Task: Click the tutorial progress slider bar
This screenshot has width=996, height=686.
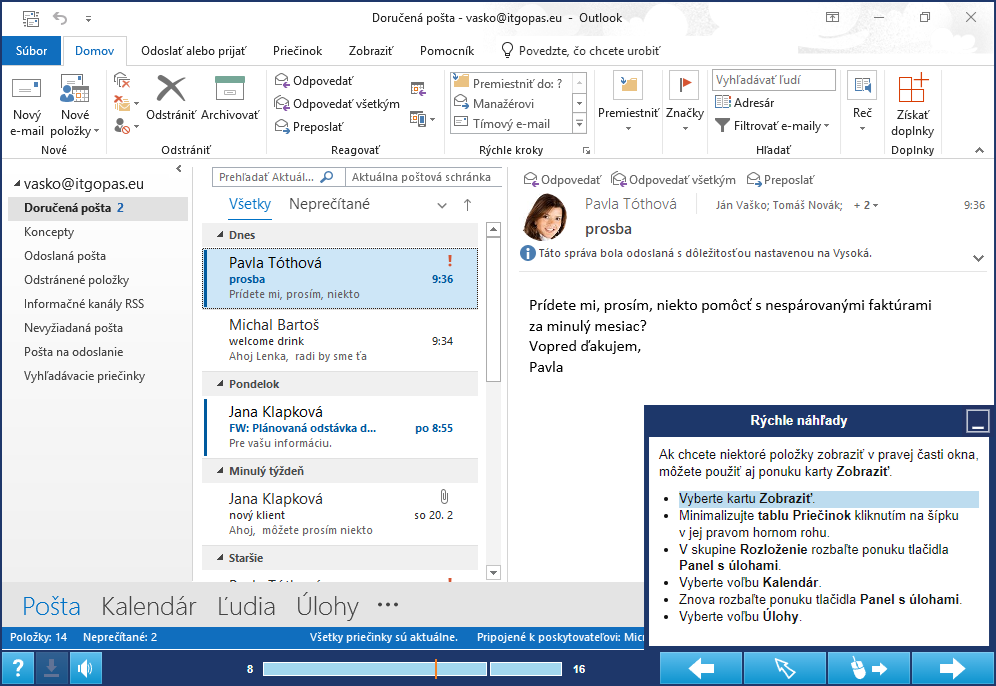Action: tap(412, 669)
